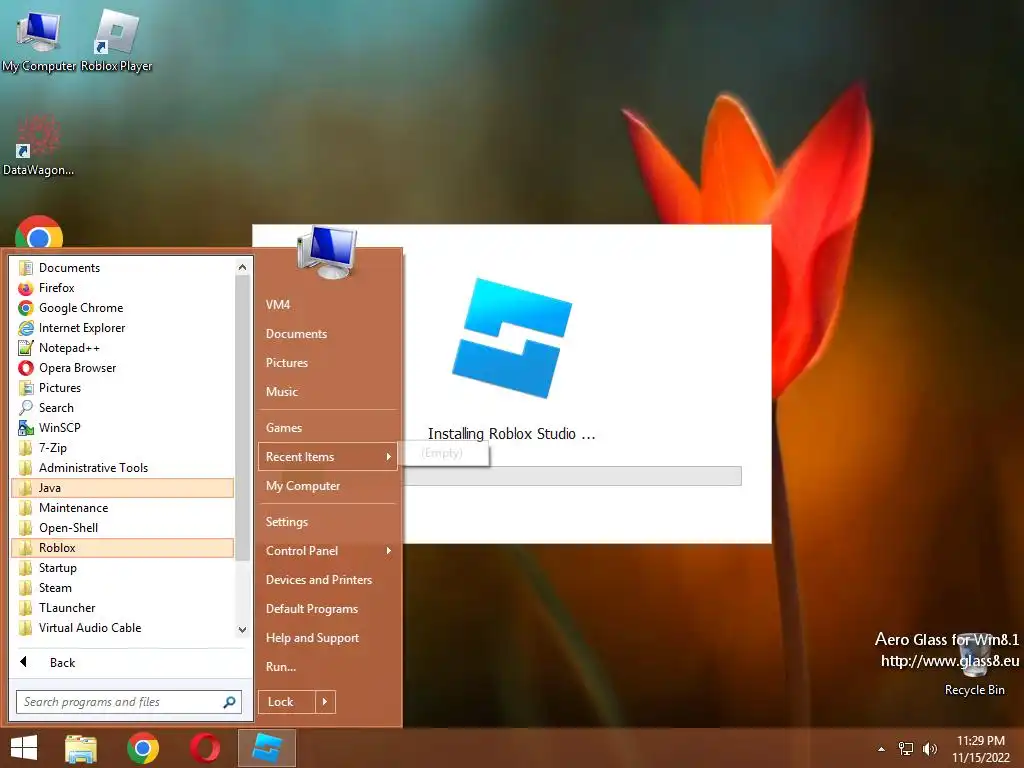Screen dimensions: 1024x768
Task: Open Games from start menu
Action: point(328,428)
